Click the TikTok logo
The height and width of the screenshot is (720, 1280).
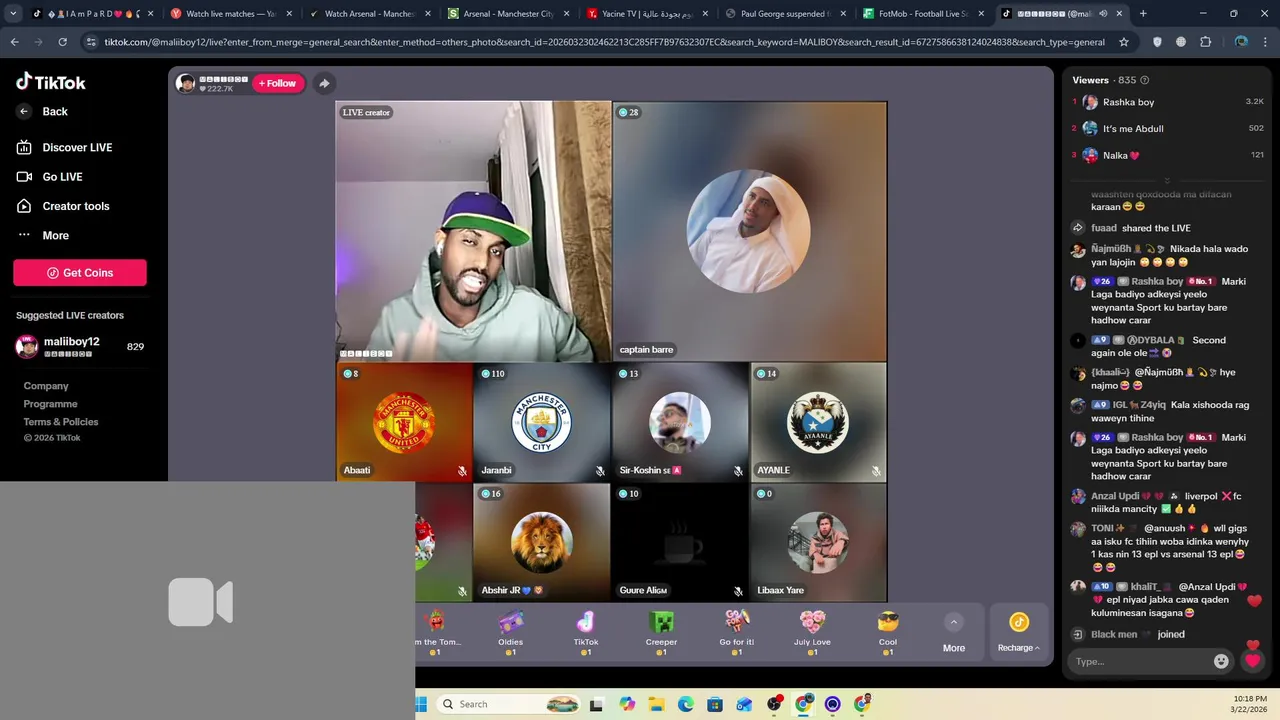point(51,82)
